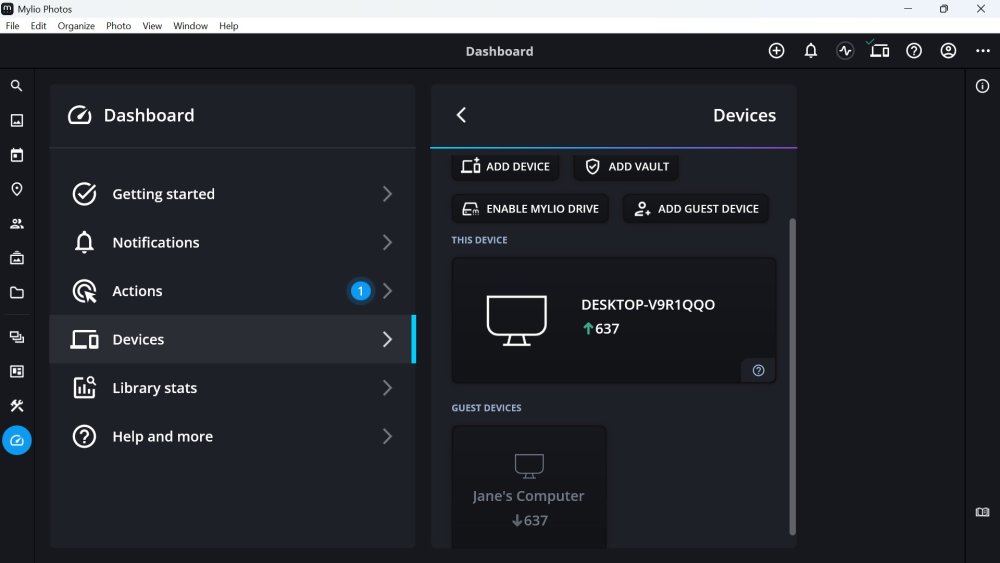
Task: Go back using the Devices back arrow
Action: [461, 115]
